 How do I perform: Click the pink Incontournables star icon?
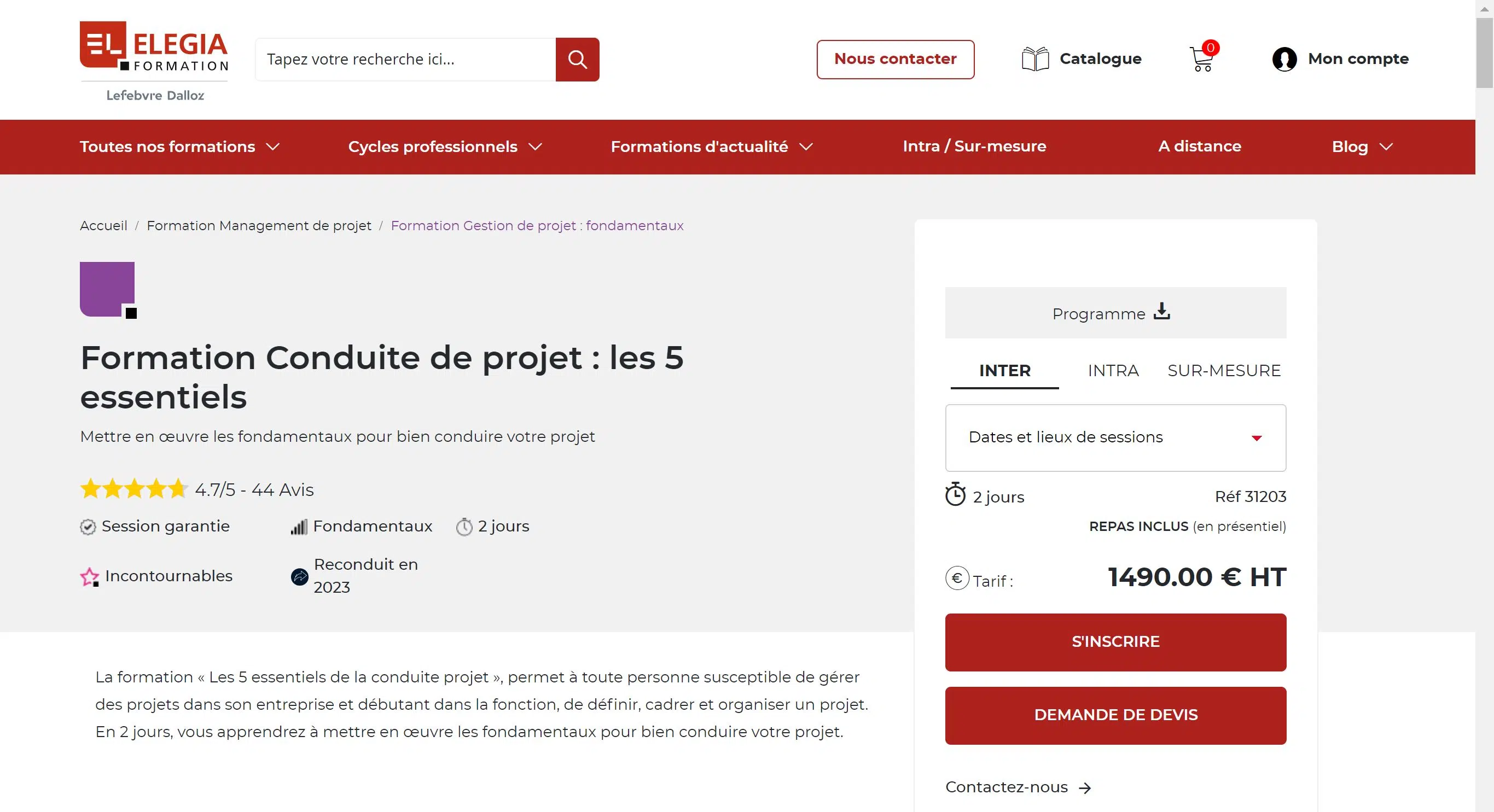tap(89, 577)
